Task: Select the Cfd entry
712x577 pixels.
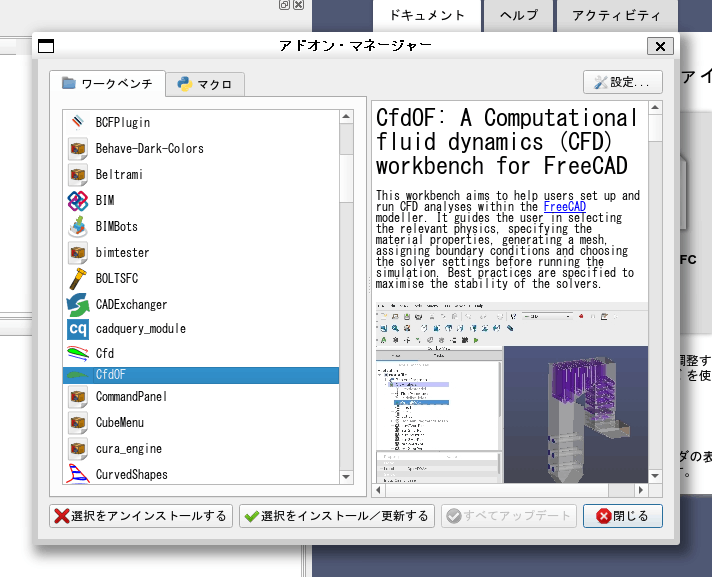Action: (201, 353)
